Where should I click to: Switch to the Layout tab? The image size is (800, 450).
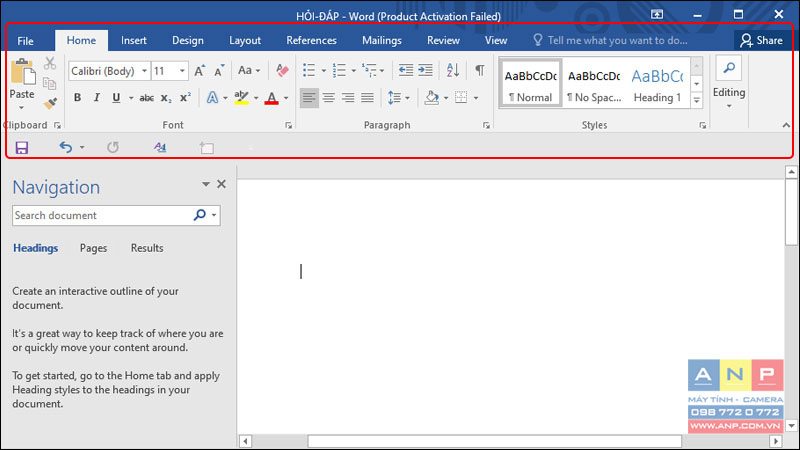(x=245, y=40)
